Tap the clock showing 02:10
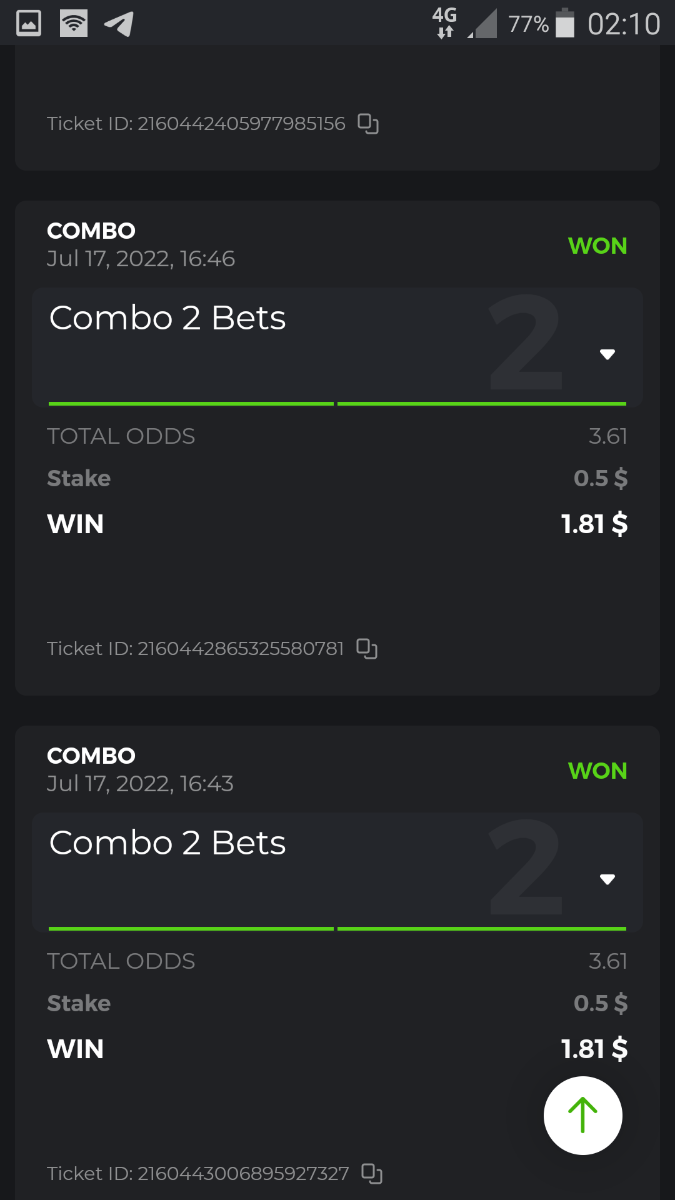The image size is (675, 1200). (x=624, y=23)
